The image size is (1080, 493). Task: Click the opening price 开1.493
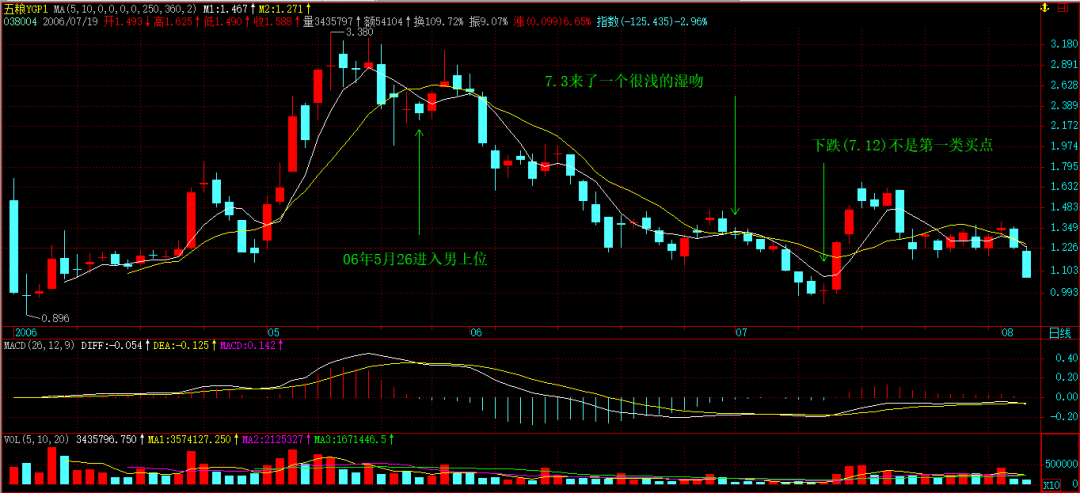tap(123, 21)
